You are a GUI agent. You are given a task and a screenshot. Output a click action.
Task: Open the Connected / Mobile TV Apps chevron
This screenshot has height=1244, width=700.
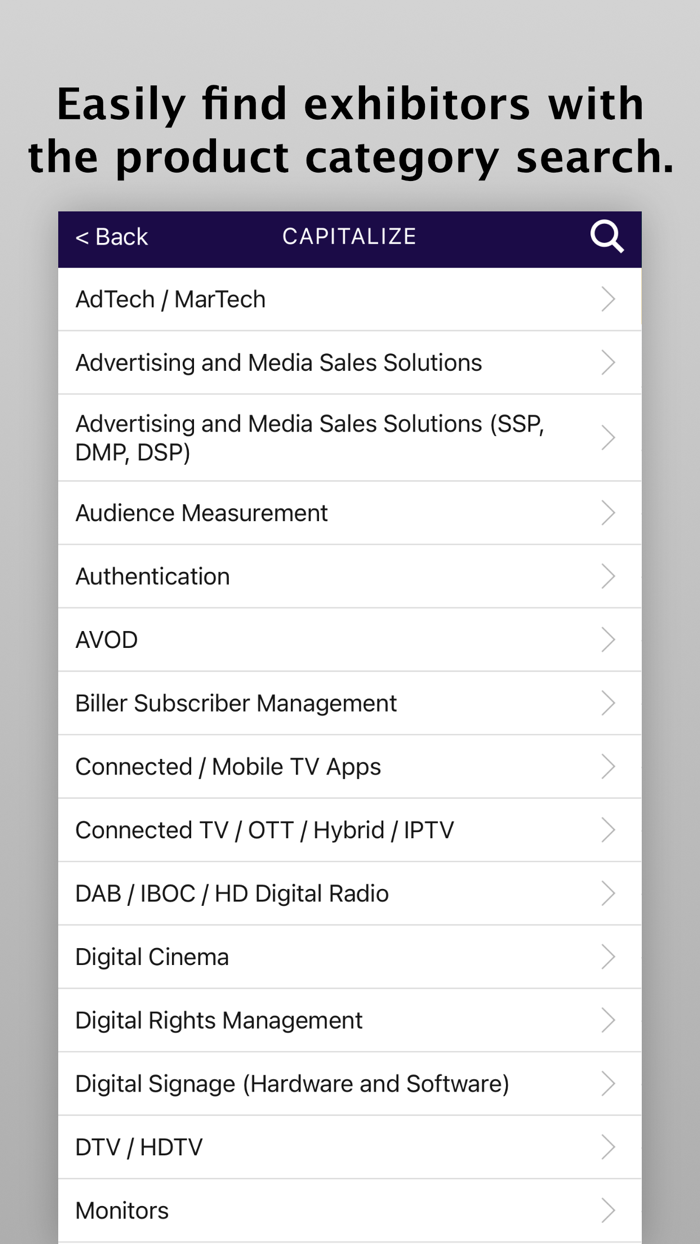[608, 766]
